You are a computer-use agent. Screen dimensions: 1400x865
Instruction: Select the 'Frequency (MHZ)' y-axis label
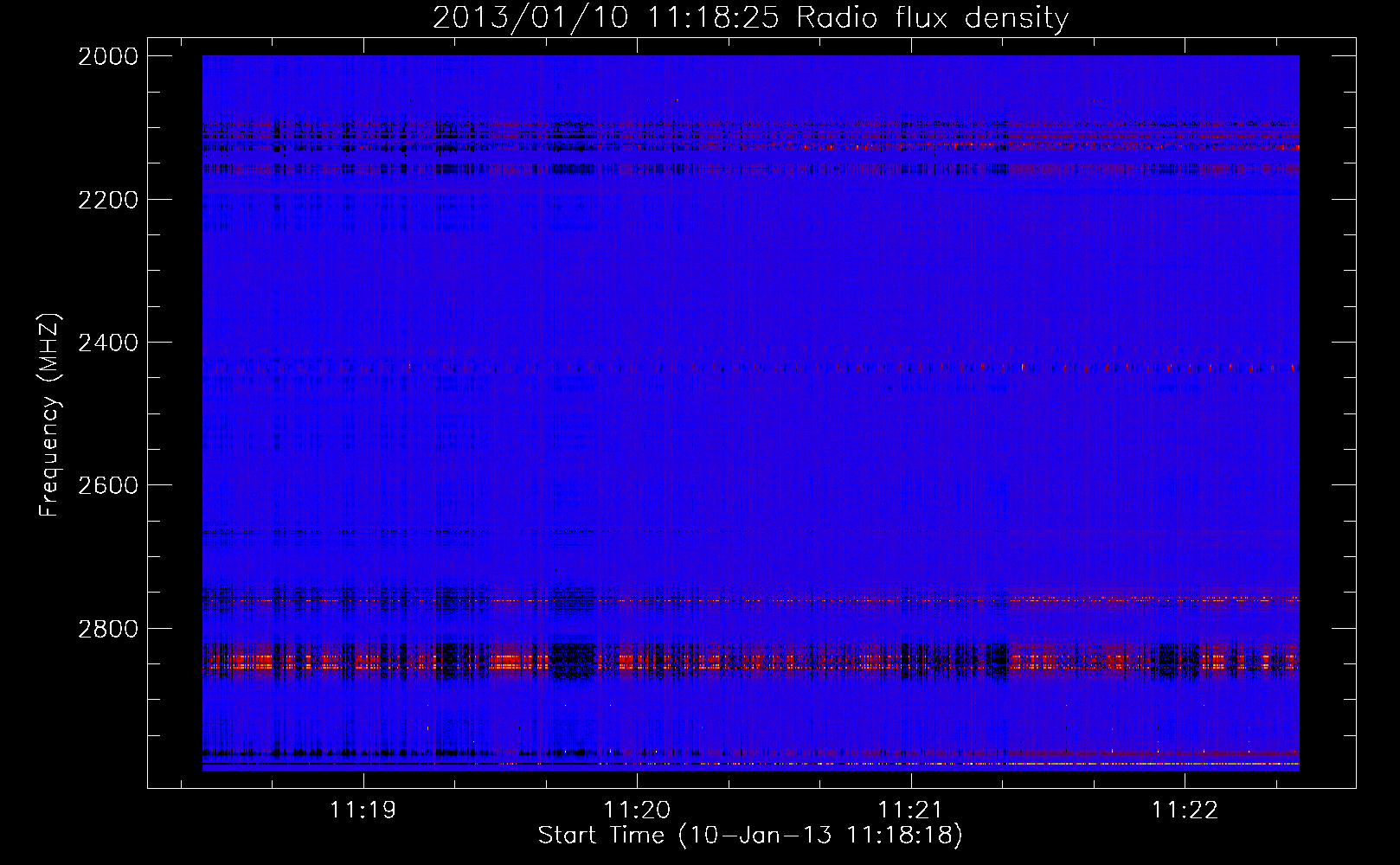[50, 415]
